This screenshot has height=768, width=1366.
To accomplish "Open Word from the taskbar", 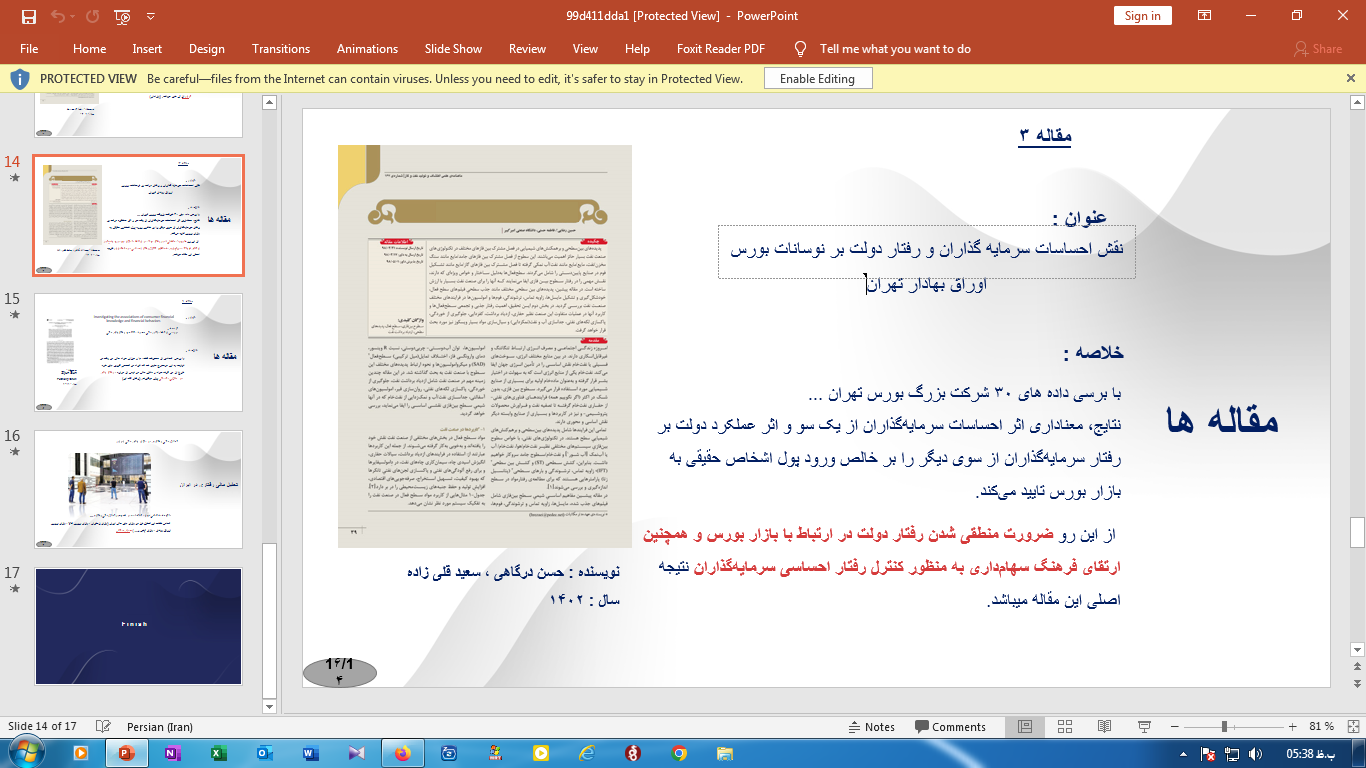I will click(310, 753).
